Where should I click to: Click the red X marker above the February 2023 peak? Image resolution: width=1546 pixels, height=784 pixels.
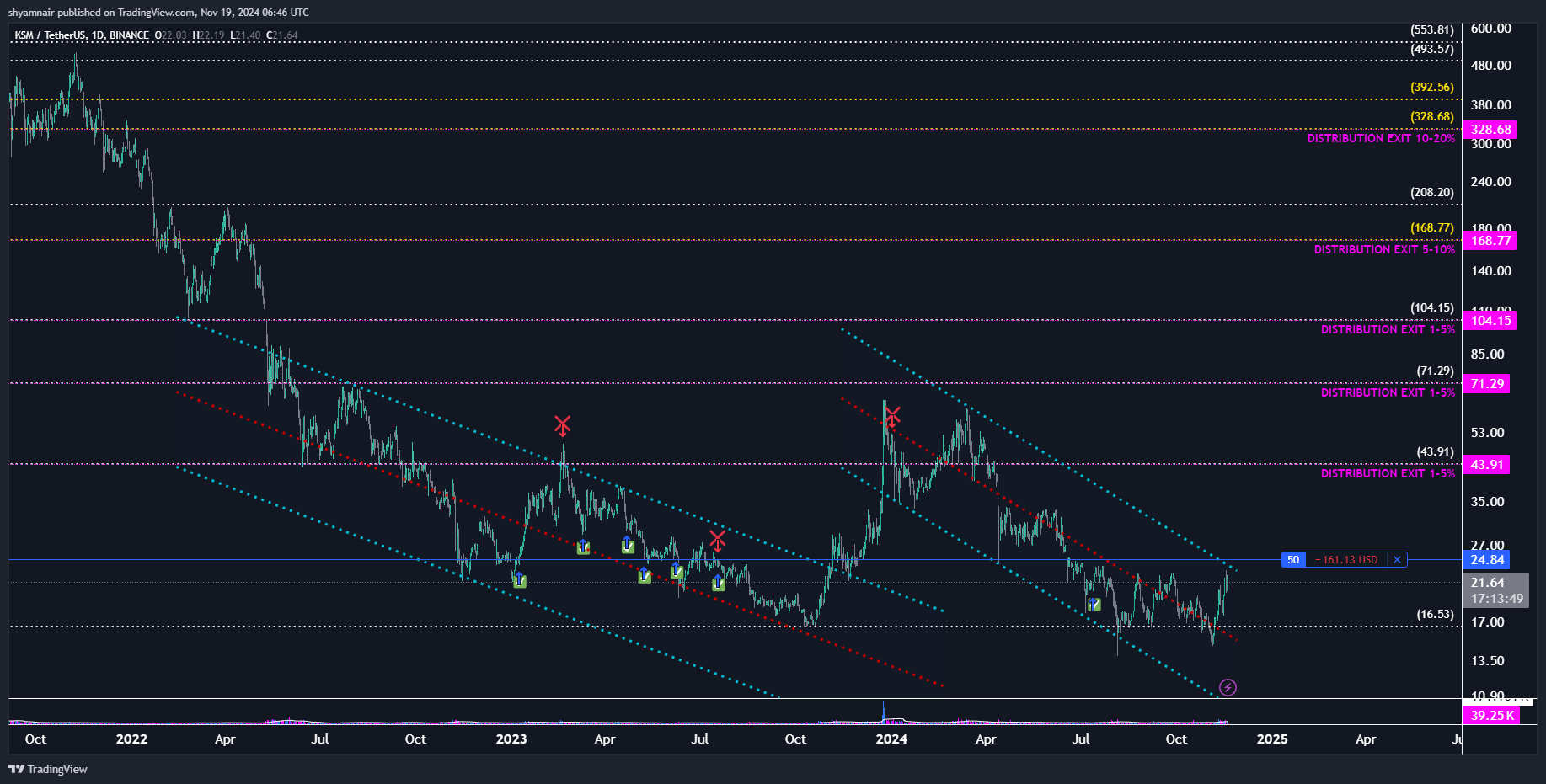tap(562, 425)
